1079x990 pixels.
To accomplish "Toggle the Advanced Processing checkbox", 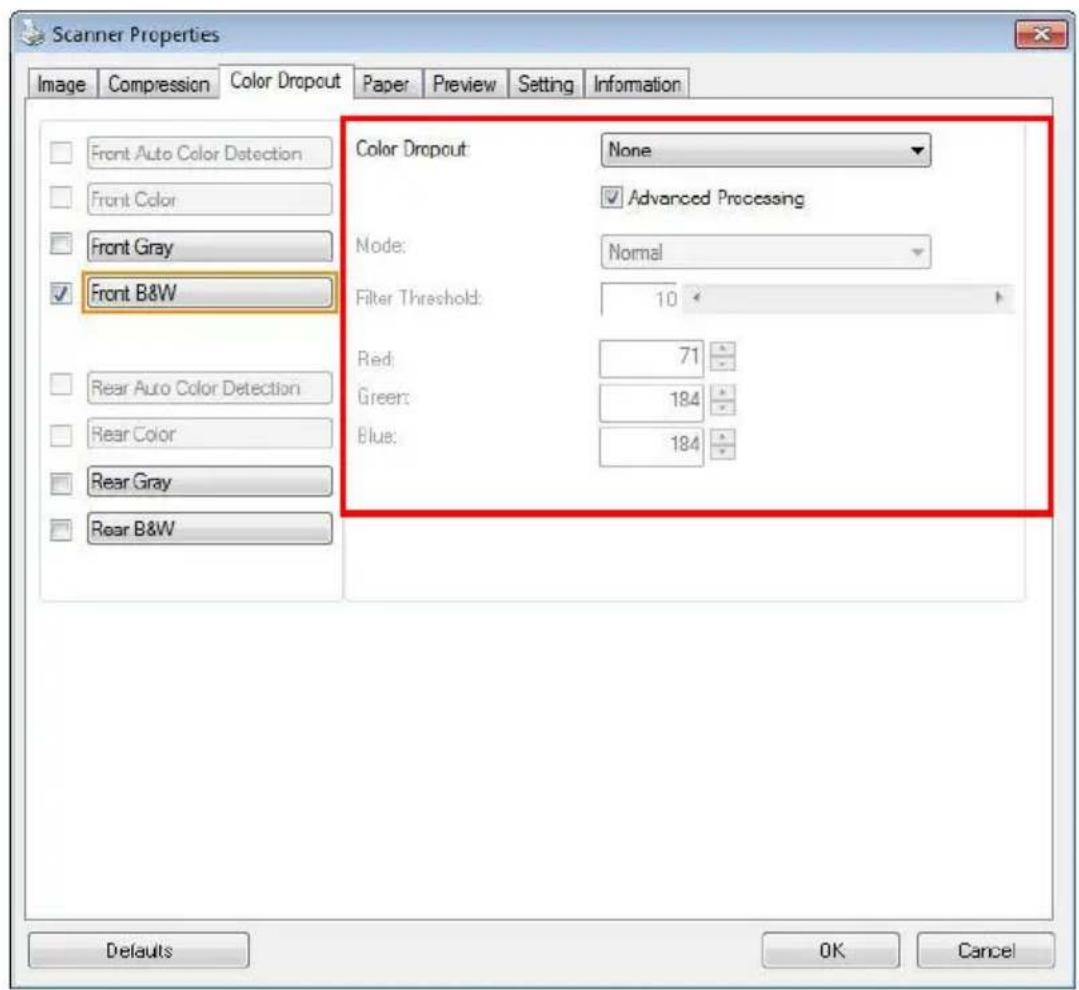I will pos(611,197).
